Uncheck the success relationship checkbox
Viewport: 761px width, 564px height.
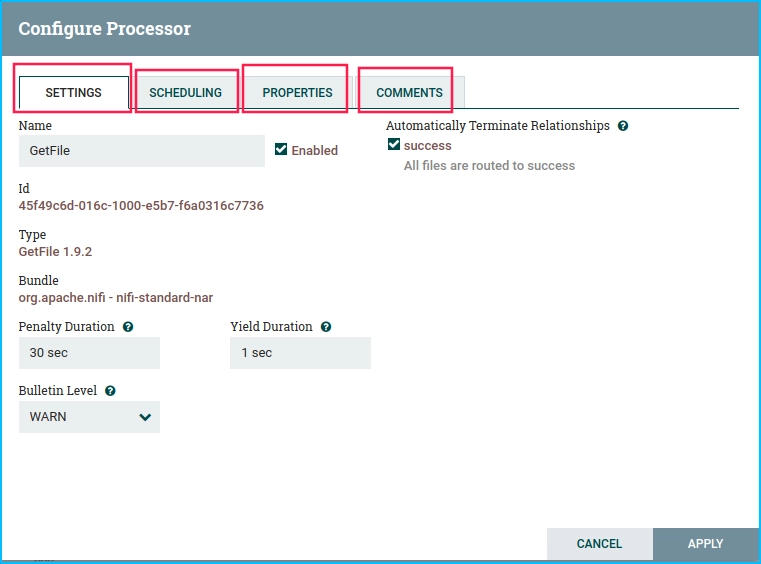pos(394,144)
